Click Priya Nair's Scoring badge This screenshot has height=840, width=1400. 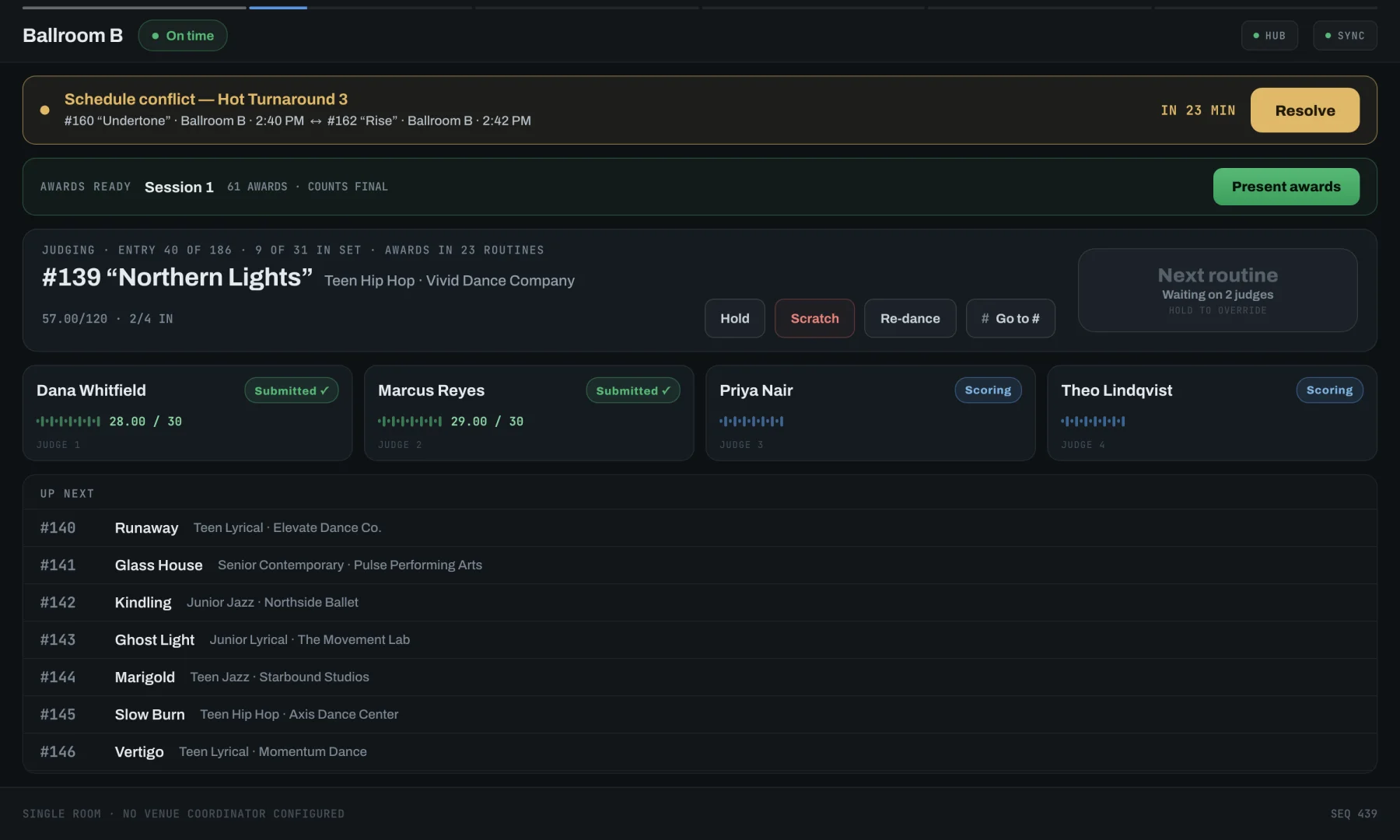988,390
